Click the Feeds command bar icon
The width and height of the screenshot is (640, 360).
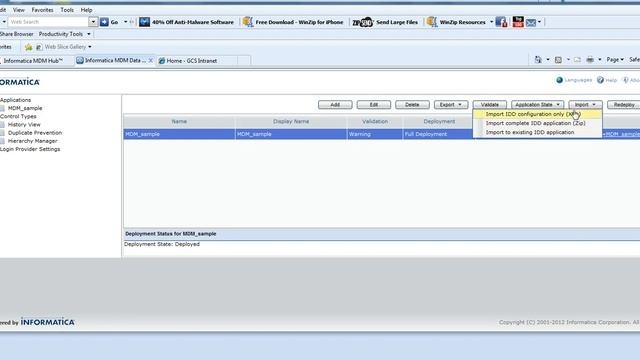[x=558, y=60]
